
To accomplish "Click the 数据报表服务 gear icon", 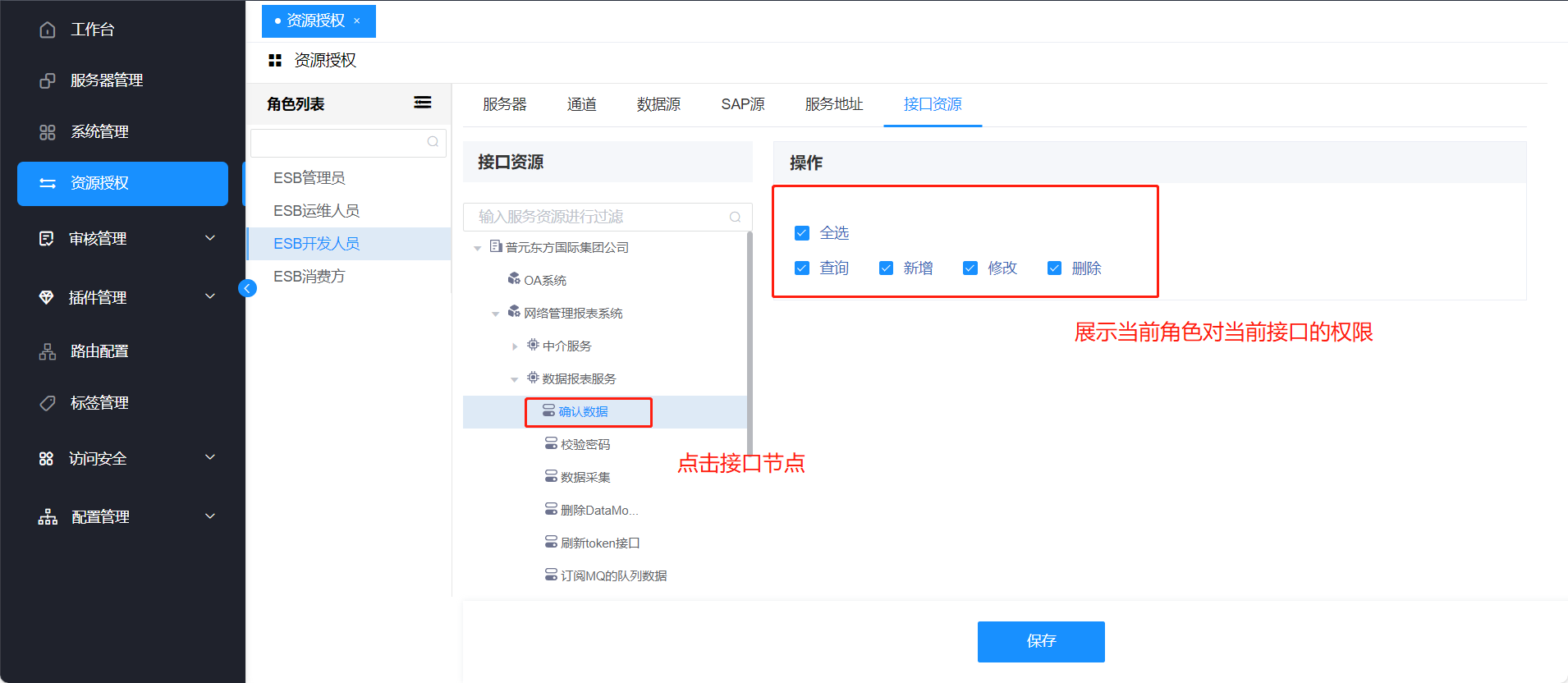I will pos(533,378).
